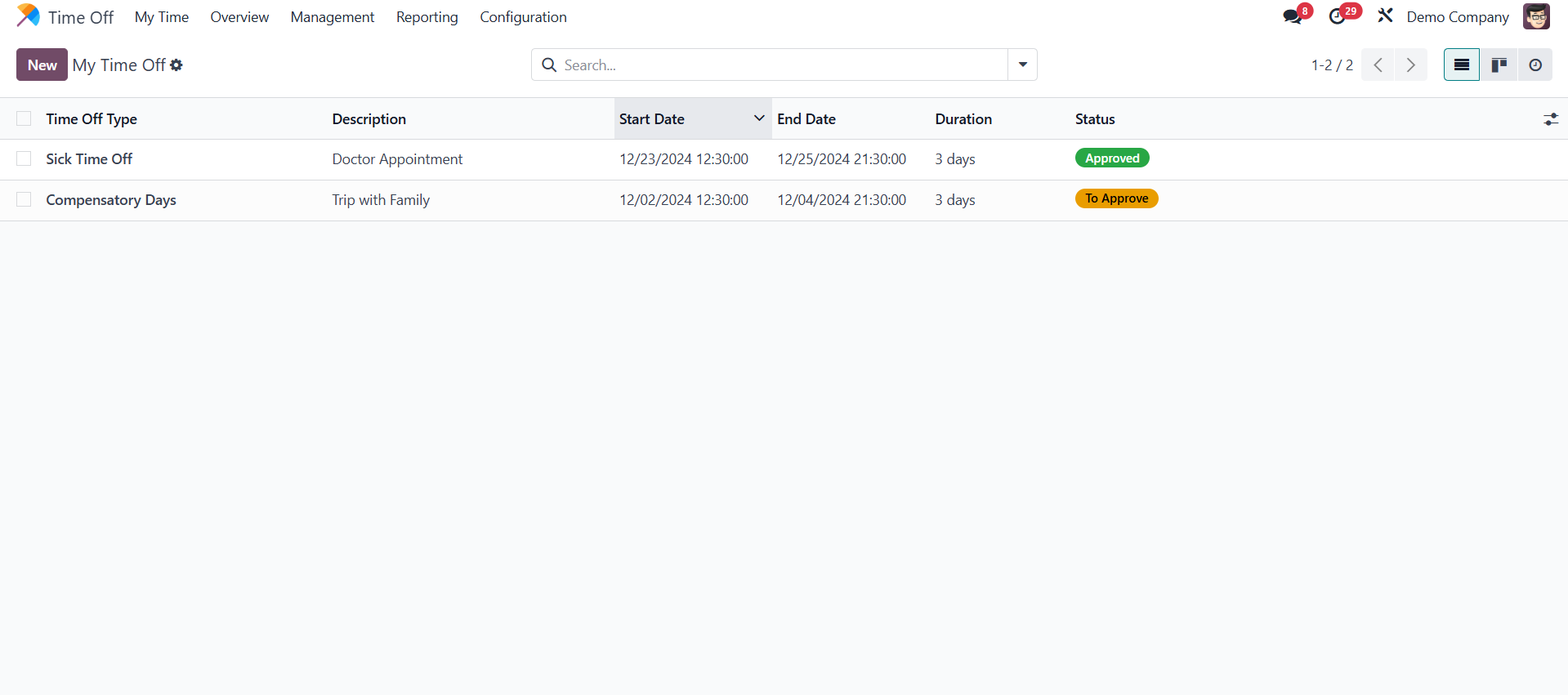Open the Overview menu
The width and height of the screenshot is (1568, 695).
coord(239,17)
